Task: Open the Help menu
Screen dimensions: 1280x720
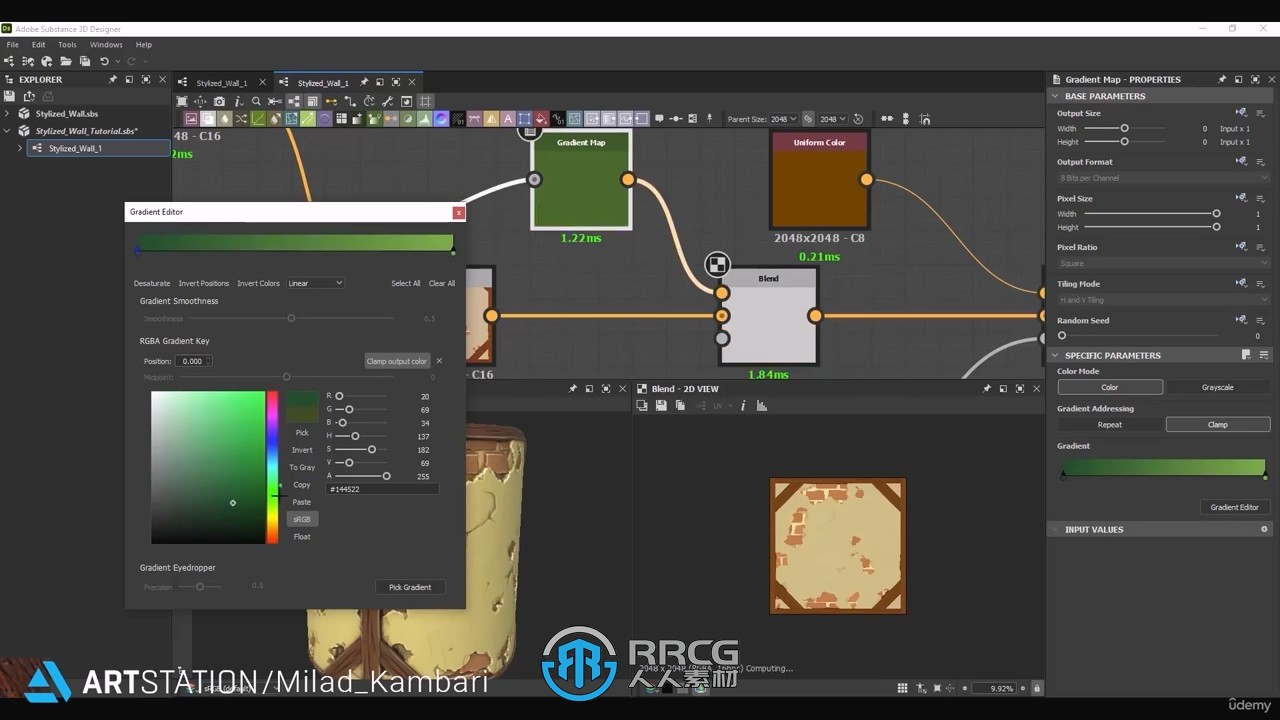Action: [x=144, y=44]
